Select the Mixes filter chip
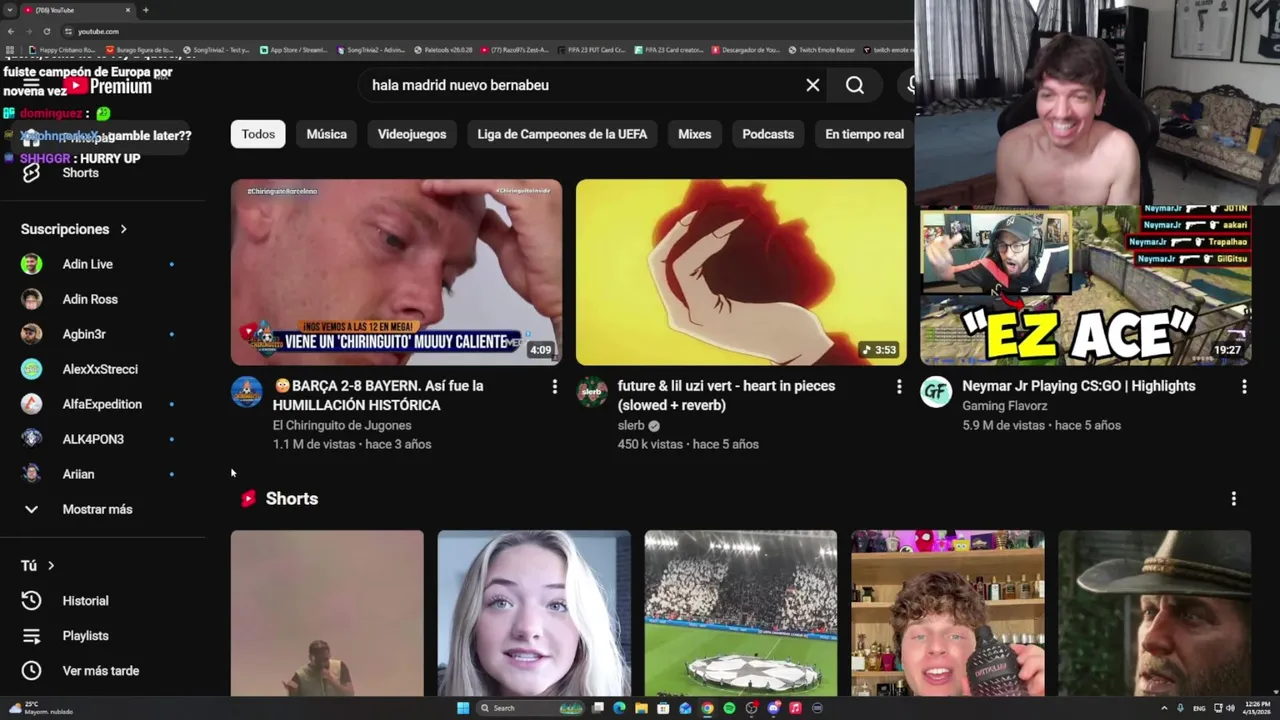 point(695,134)
